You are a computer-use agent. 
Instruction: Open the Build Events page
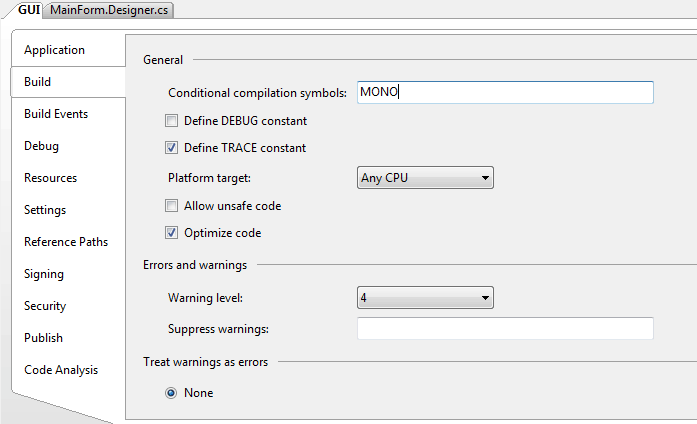(56, 114)
